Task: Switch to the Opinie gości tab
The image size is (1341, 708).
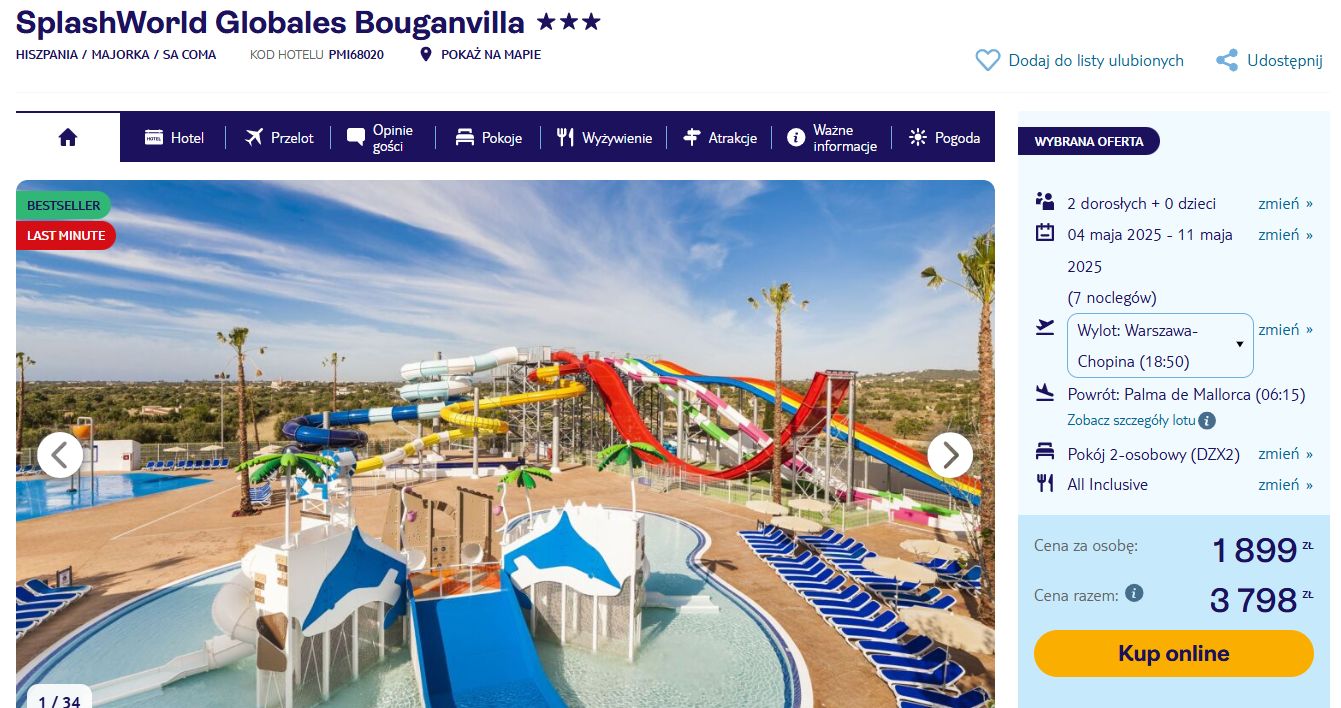Action: point(381,138)
